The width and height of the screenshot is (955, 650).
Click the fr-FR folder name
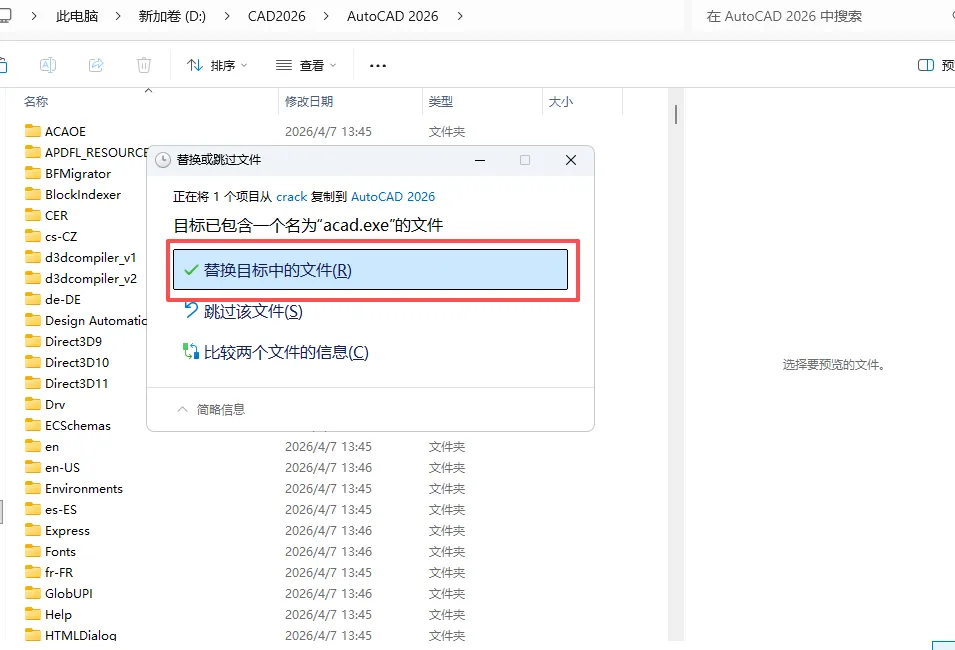coord(59,573)
